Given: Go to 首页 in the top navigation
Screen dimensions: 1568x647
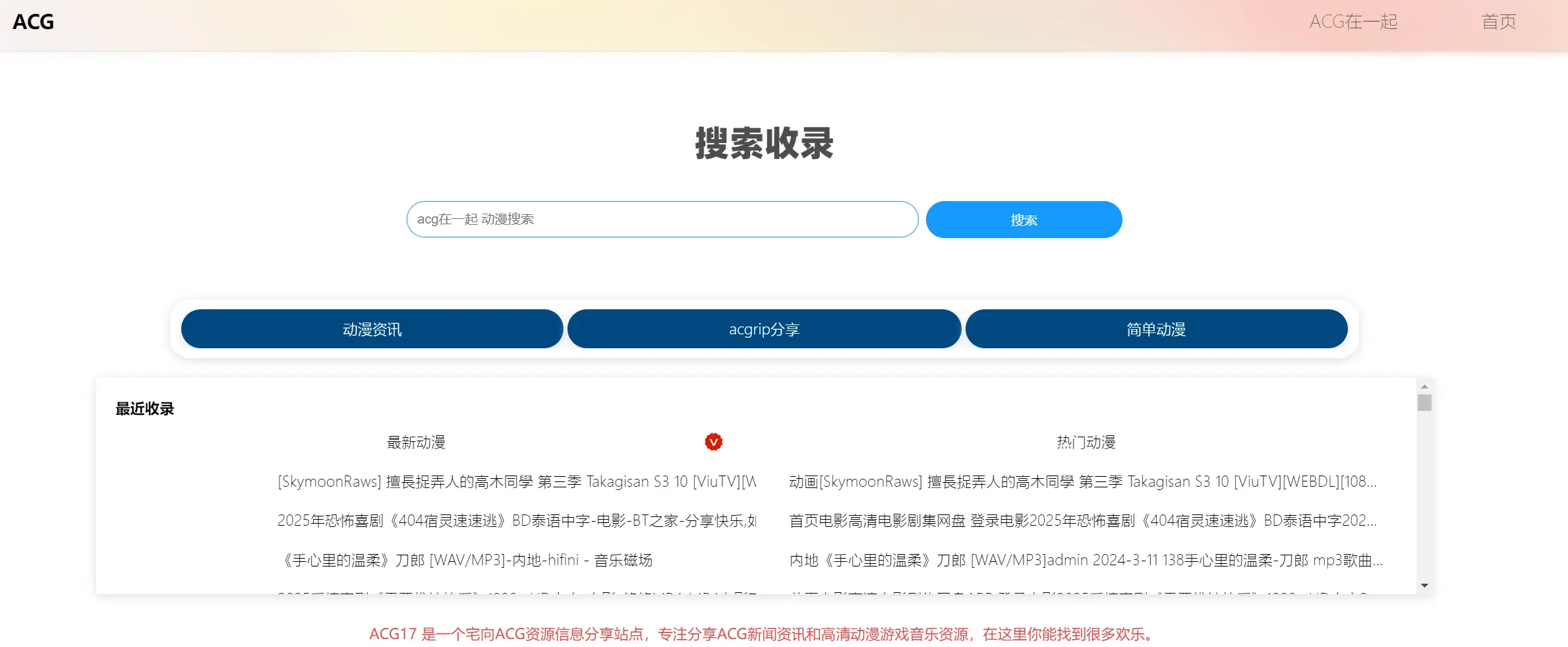Looking at the screenshot, I should point(1498,22).
